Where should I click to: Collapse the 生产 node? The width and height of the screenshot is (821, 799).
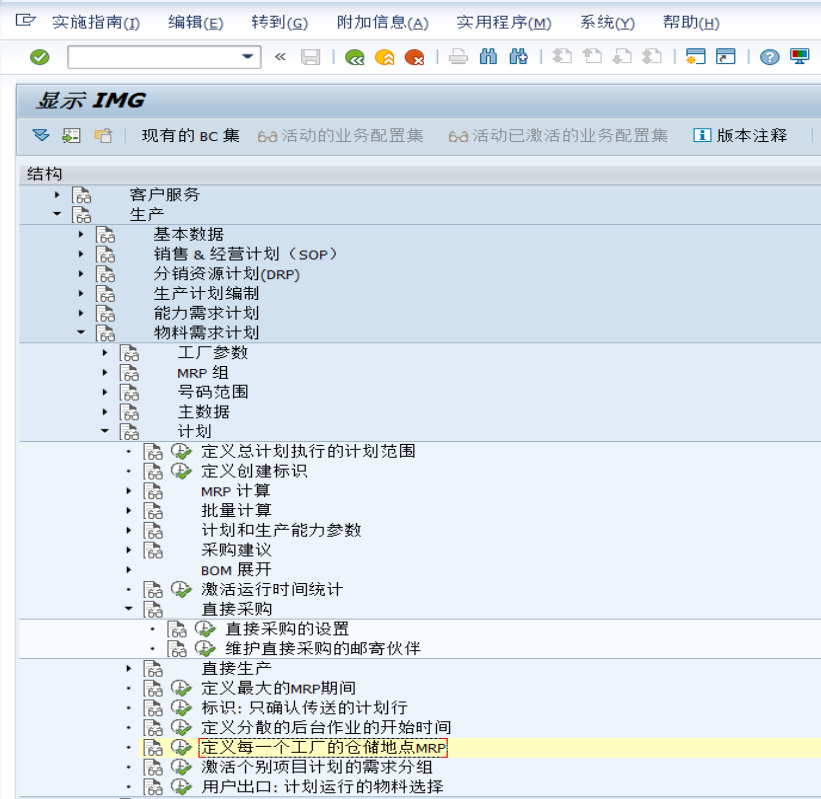(57, 214)
